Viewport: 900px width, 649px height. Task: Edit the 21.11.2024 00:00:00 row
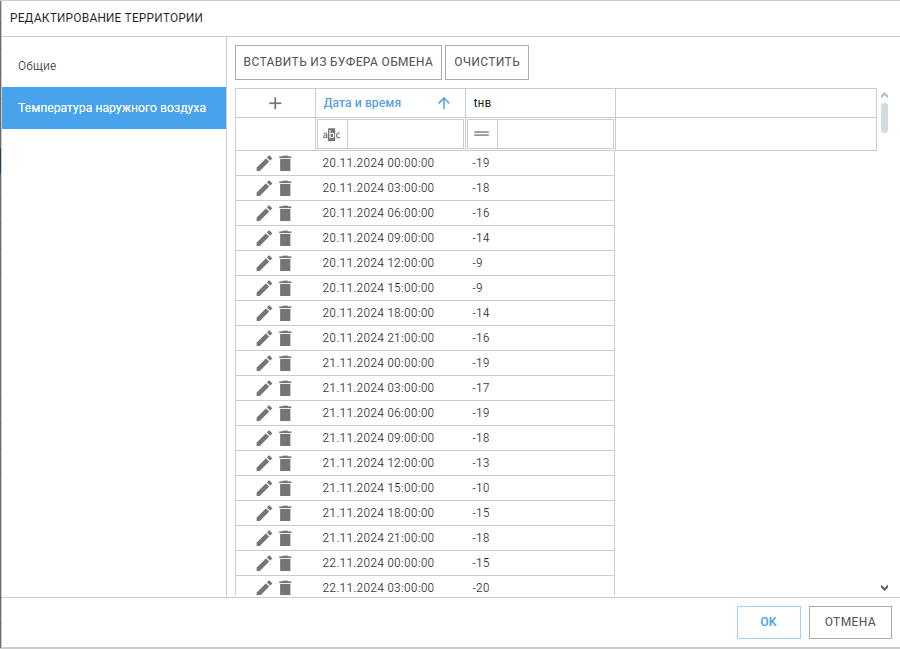(x=264, y=363)
